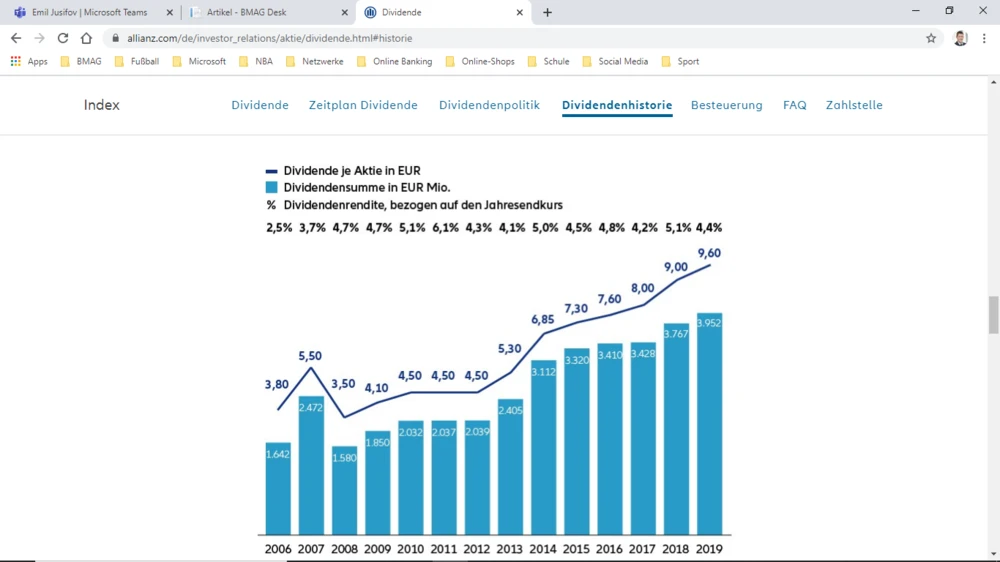This screenshot has width=1000, height=562.
Task: Expand the Fußball bookmark folder
Action: (136, 61)
